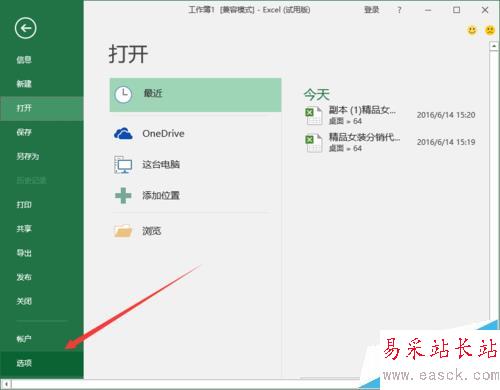This screenshot has width=500, height=390.
Task: Click the 这台电脑 computer icon
Action: tap(123, 165)
